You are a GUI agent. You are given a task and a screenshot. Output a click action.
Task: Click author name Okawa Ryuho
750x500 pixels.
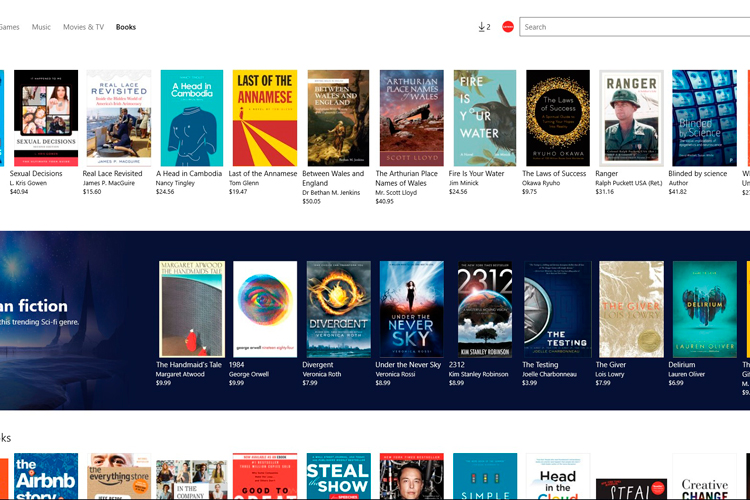point(540,183)
